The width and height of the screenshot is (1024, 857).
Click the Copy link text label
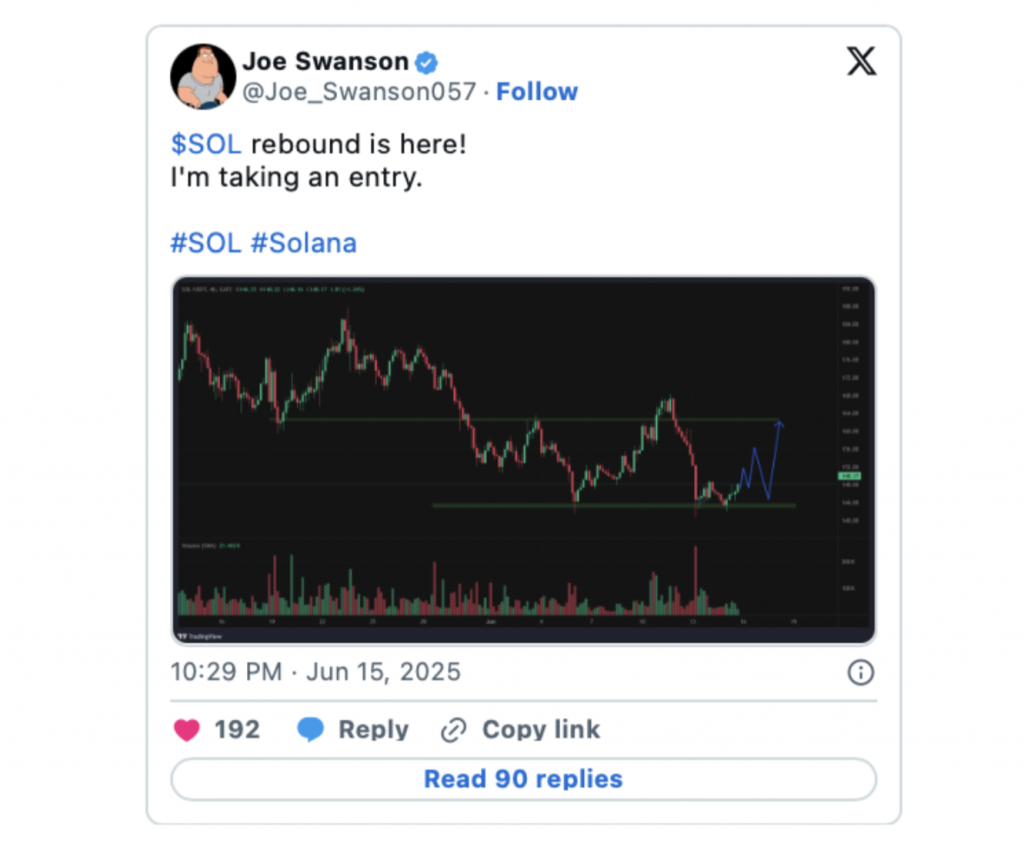pos(541,730)
